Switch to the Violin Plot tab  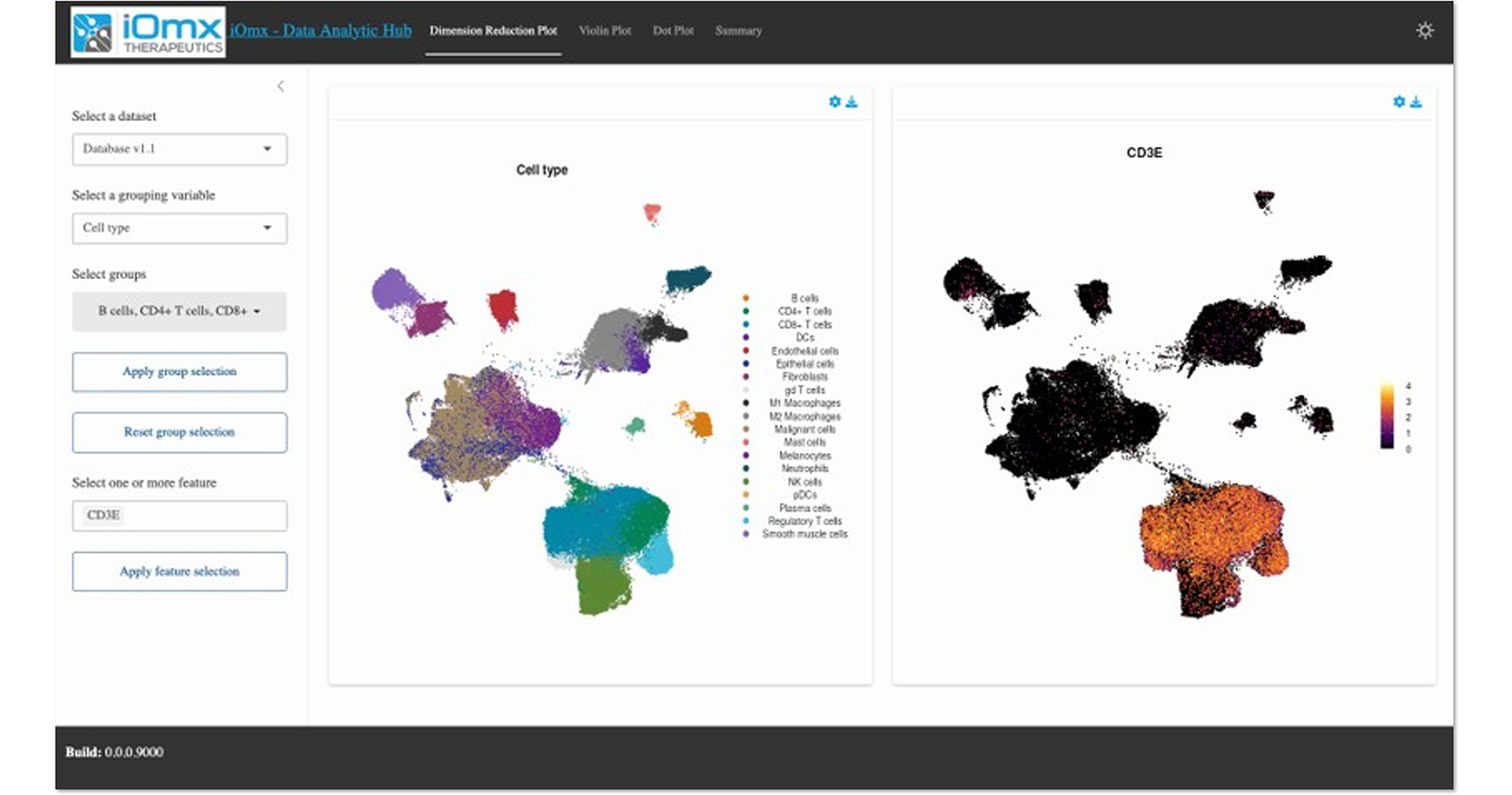pyautogui.click(x=605, y=30)
